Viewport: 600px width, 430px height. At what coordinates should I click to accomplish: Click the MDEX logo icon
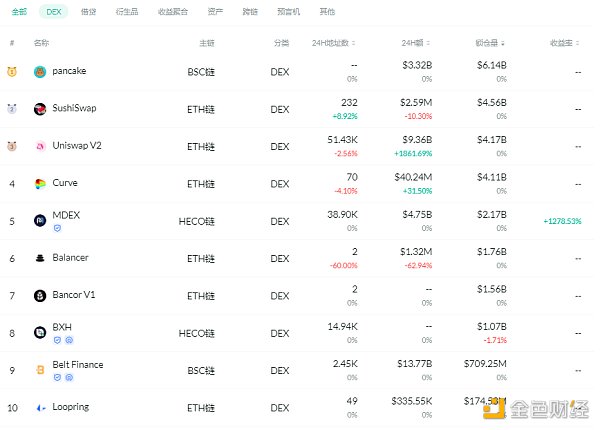click(40, 220)
